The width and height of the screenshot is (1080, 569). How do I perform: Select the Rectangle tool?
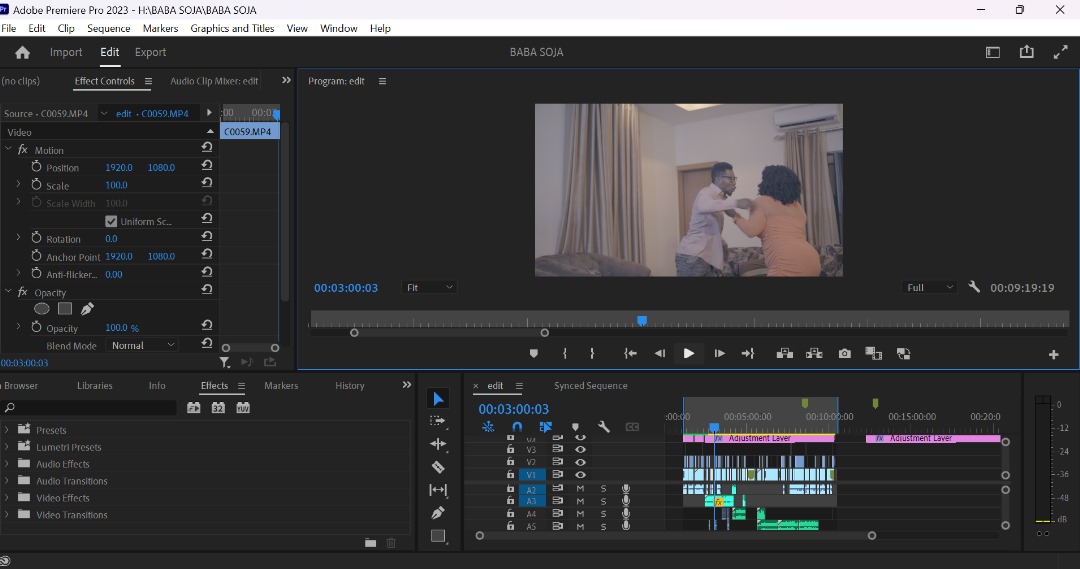pyautogui.click(x=438, y=535)
